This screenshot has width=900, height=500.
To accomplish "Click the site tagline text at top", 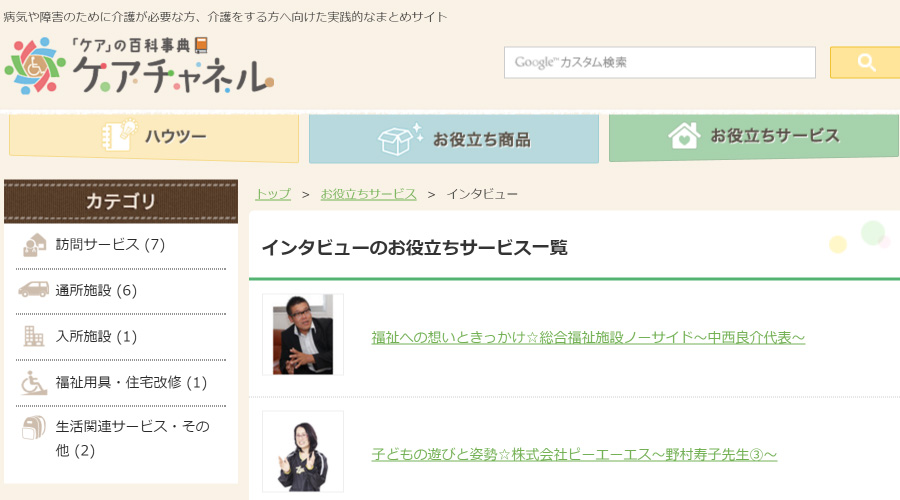I will pyautogui.click(x=225, y=17).
